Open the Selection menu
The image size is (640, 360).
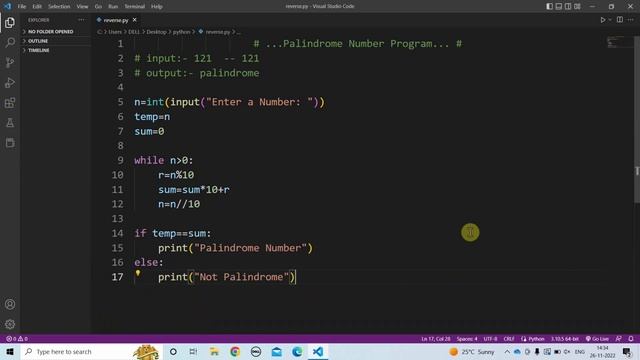coord(59,6)
